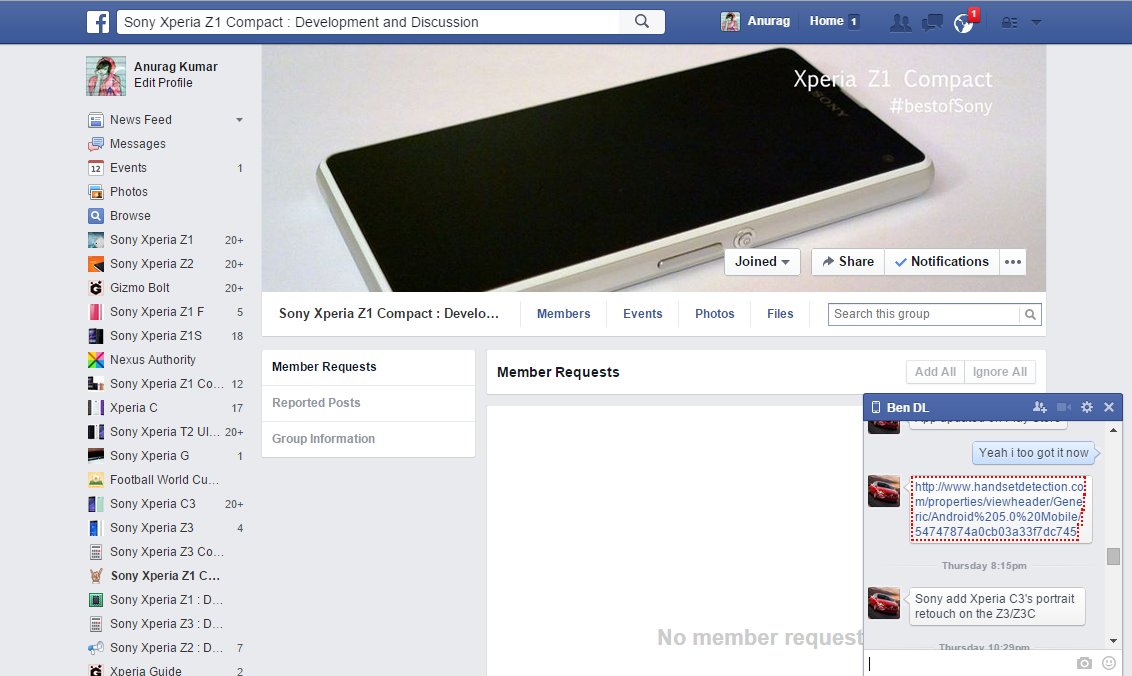This screenshot has width=1132, height=676.
Task: Click the Facebook logo icon
Action: coord(98,22)
